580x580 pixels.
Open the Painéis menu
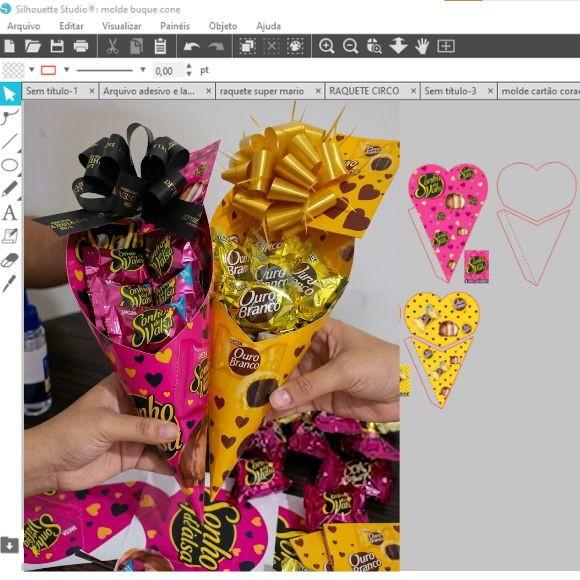click(x=175, y=26)
